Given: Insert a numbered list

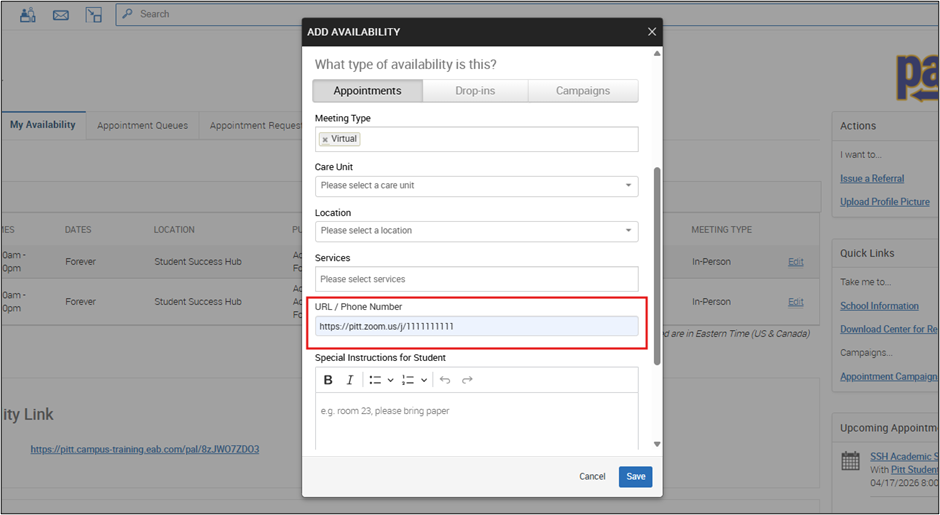Looking at the screenshot, I should pyautogui.click(x=408, y=380).
